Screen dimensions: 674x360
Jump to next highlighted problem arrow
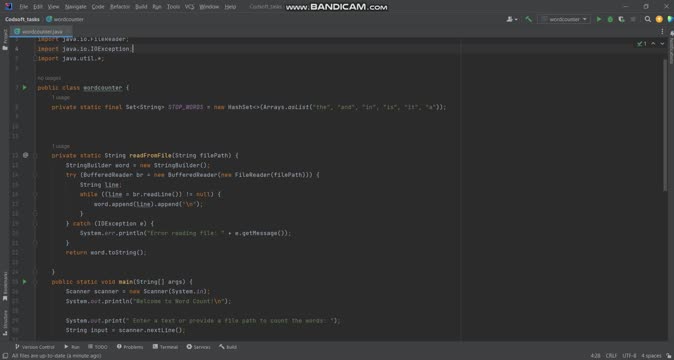[x=662, y=43]
